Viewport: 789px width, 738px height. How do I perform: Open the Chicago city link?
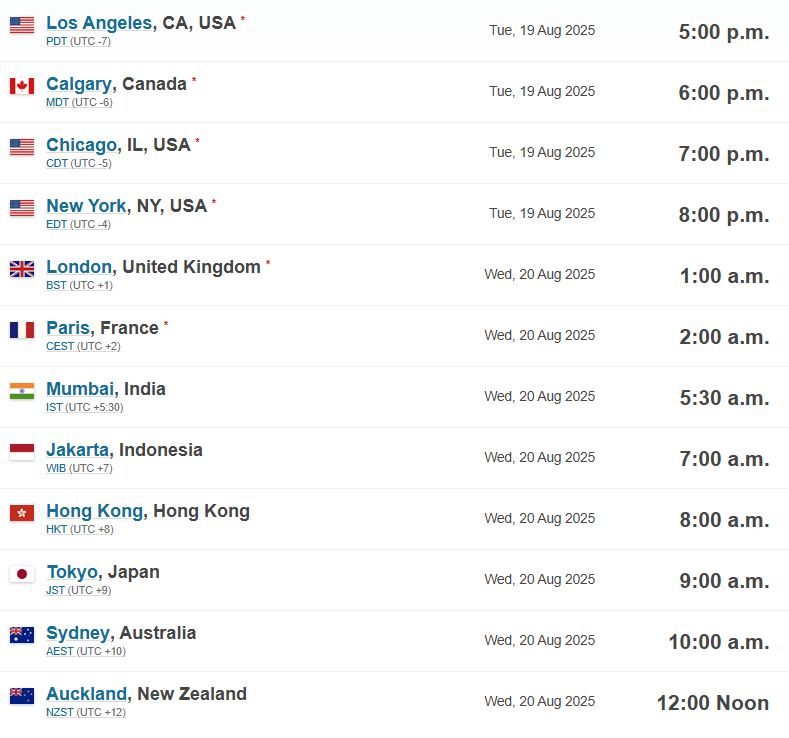pos(82,145)
